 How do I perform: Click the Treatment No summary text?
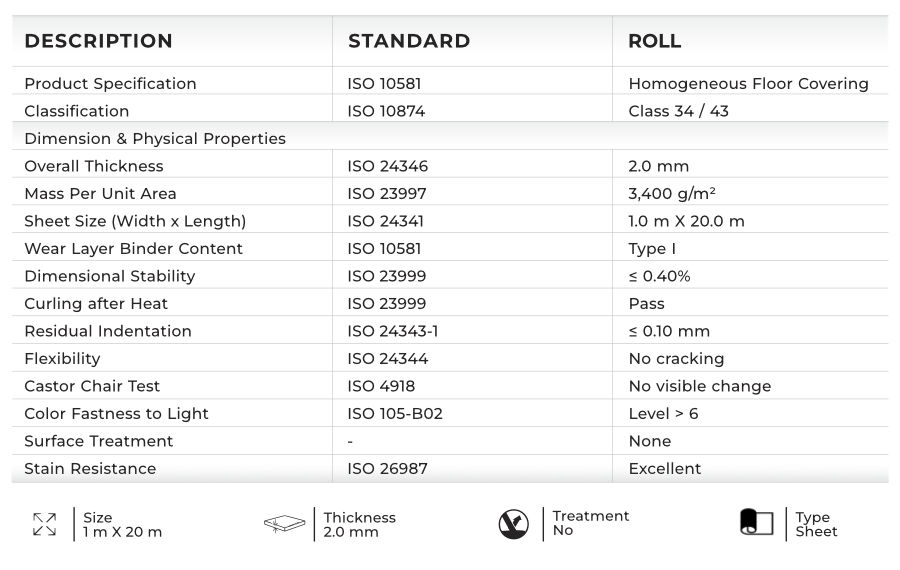point(591,523)
